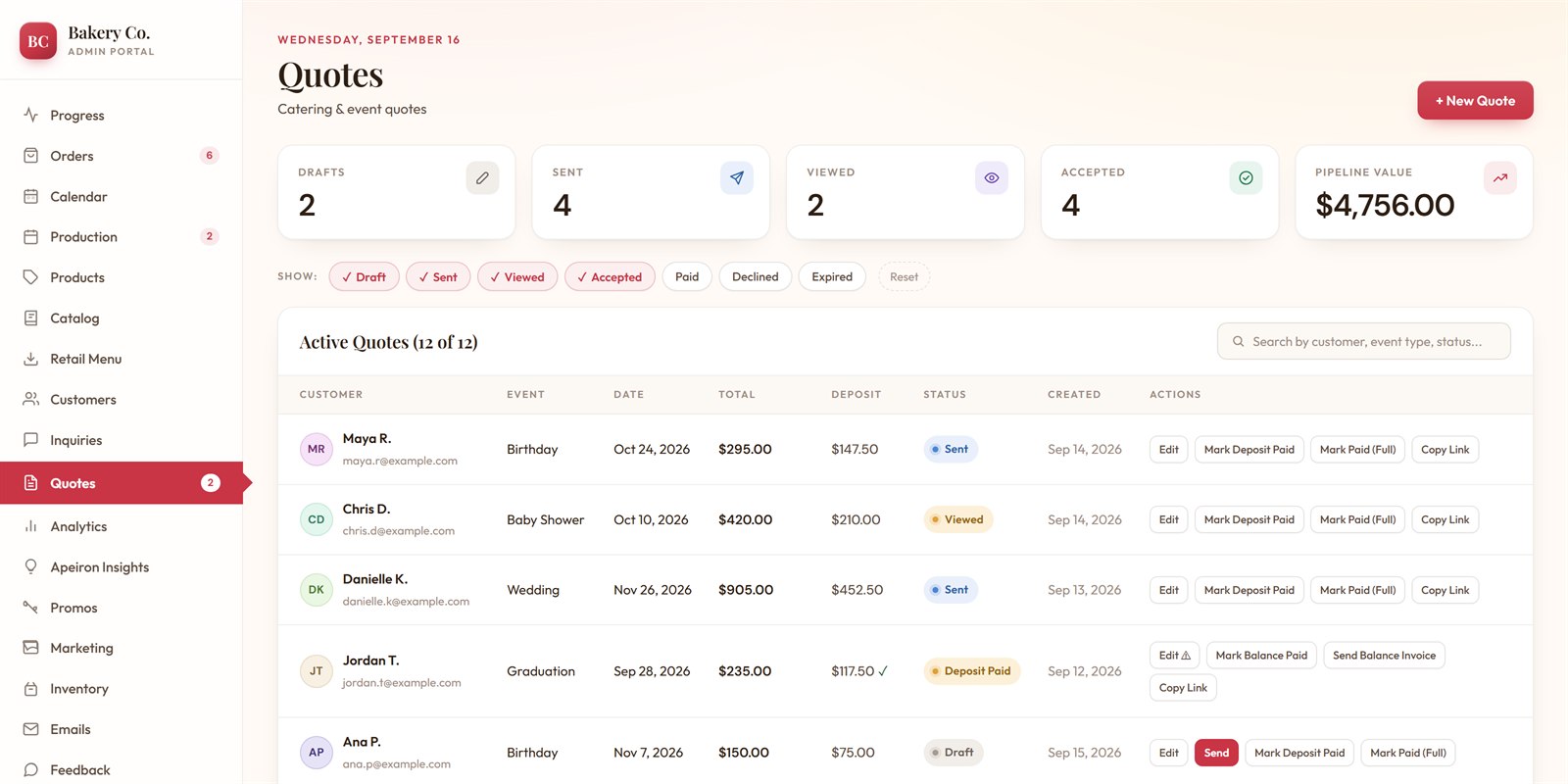Go to Marketing section
This screenshot has height=784, width=1568.
point(121,648)
